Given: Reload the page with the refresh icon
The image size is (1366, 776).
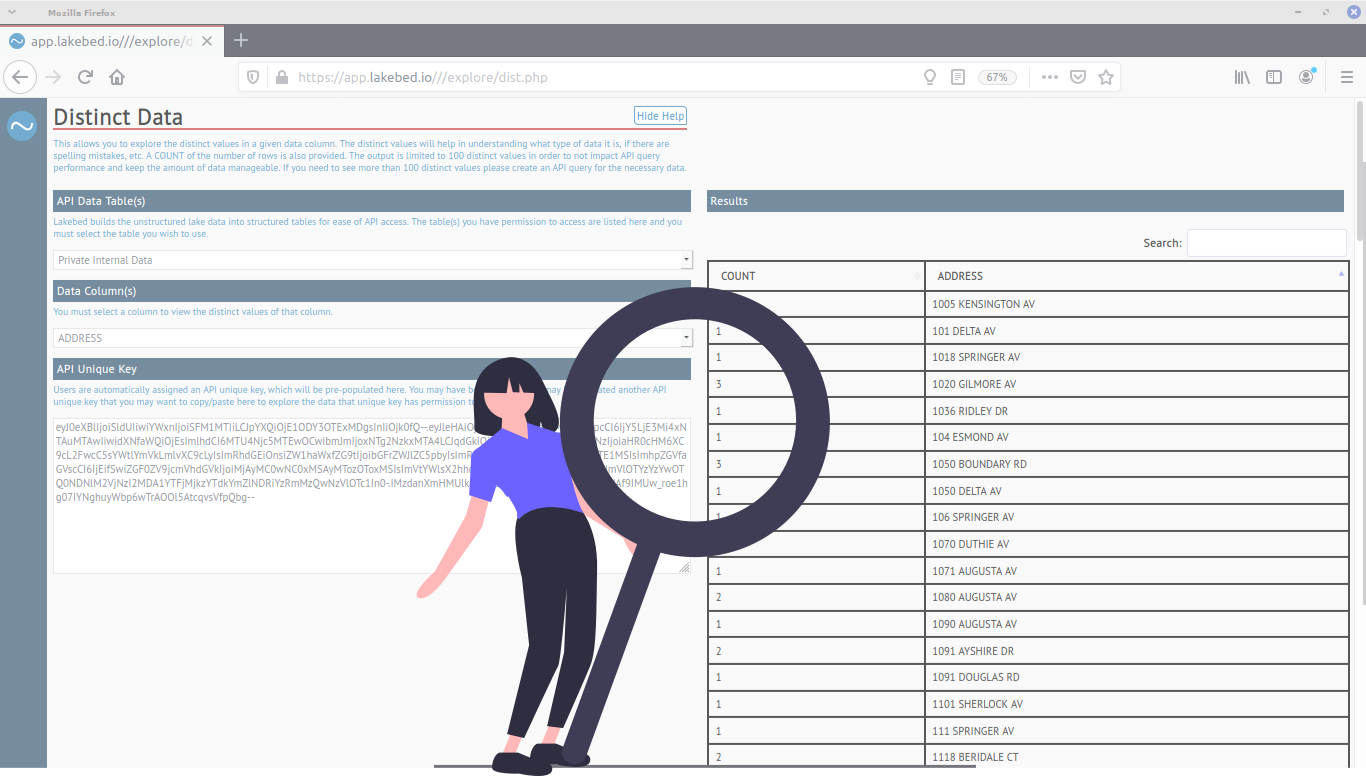Looking at the screenshot, I should click(x=86, y=77).
